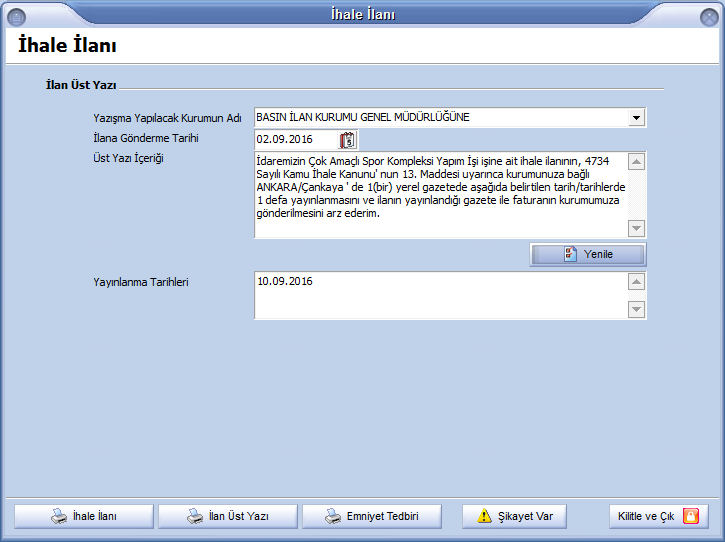725x542 pixels.
Task: Expand the Yazışma Yapılacak Kurumun Adı dropdown arrow
Action: (636, 118)
